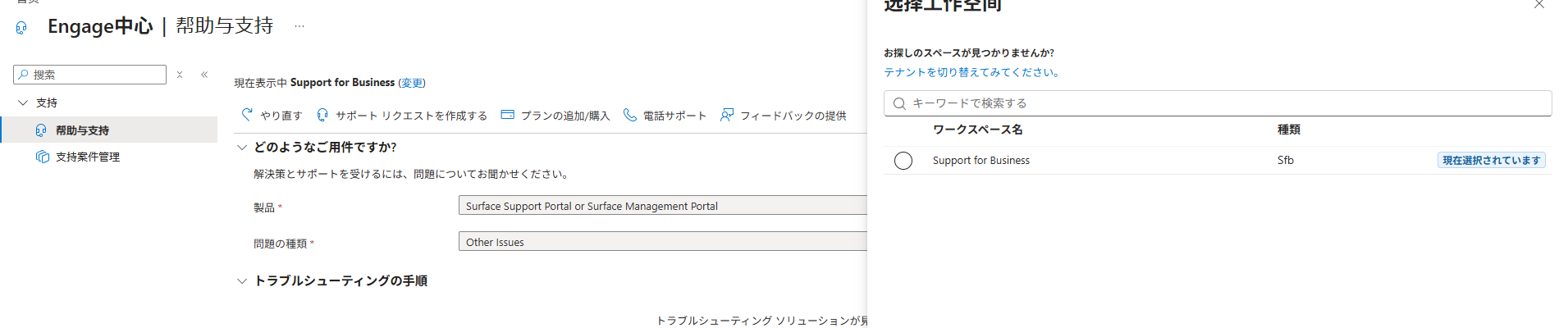Viewport: 1568px width, 328px height.
Task: Click the Engage中心 headset logo icon
Action: pos(21,28)
